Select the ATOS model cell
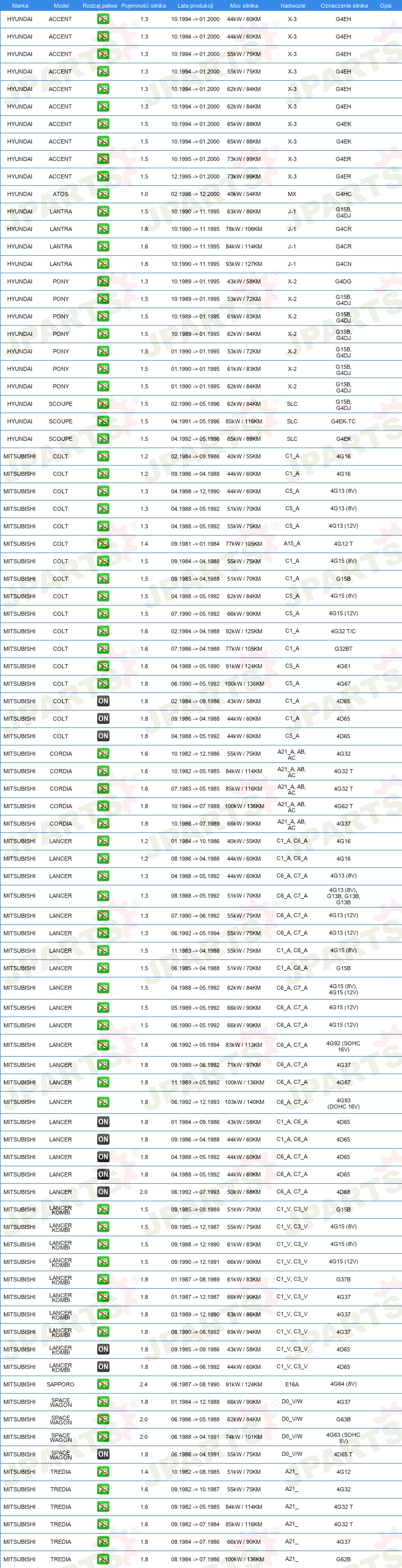Image resolution: width=402 pixels, height=1568 pixels. coord(61,194)
